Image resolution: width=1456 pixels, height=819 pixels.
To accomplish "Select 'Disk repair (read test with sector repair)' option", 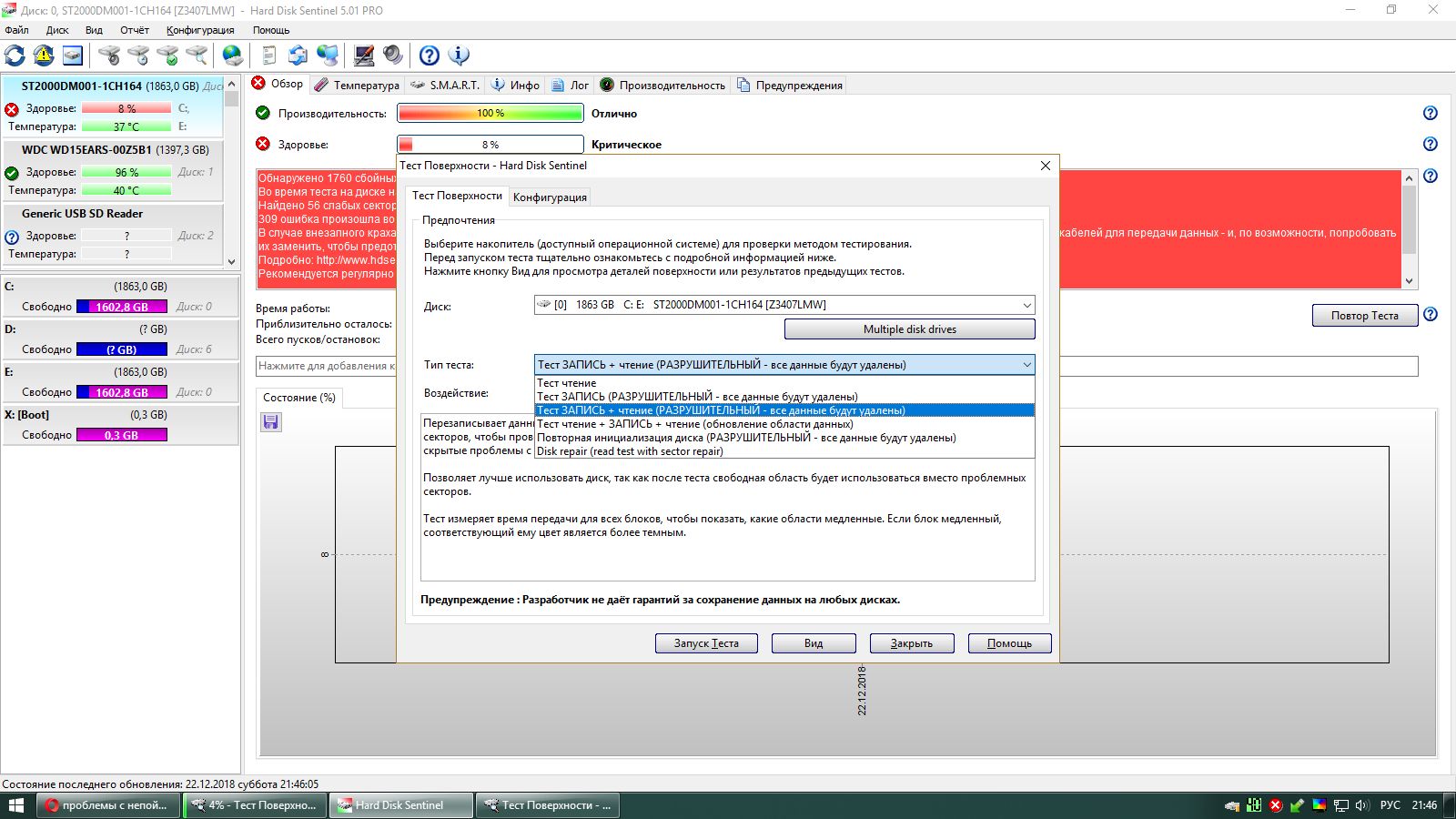I will 784,451.
